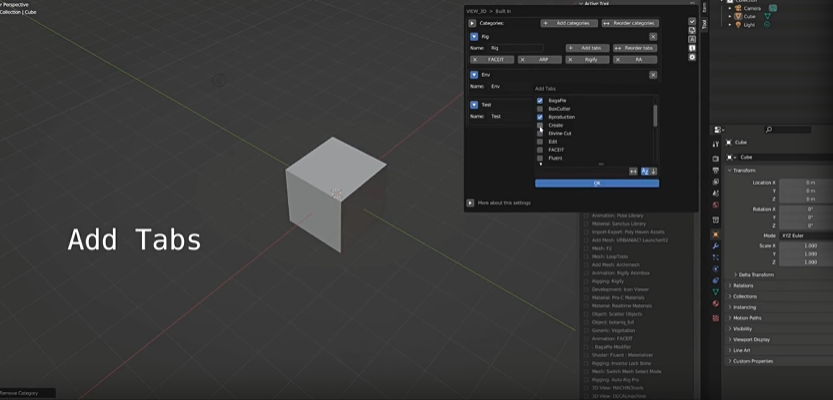Switch to the Tool sidebar tab

point(703,24)
